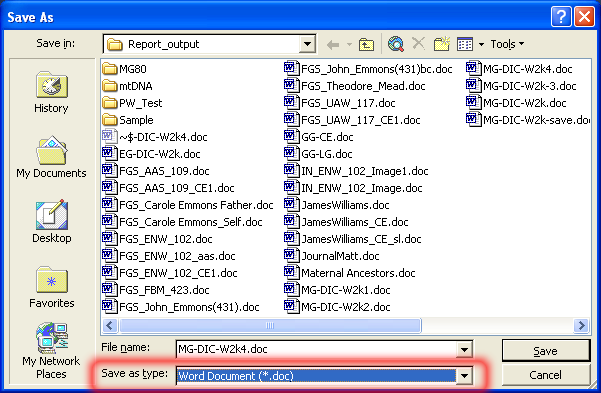Select MG-DIC-W2k2.doc
601x393 pixels.
[337, 307]
